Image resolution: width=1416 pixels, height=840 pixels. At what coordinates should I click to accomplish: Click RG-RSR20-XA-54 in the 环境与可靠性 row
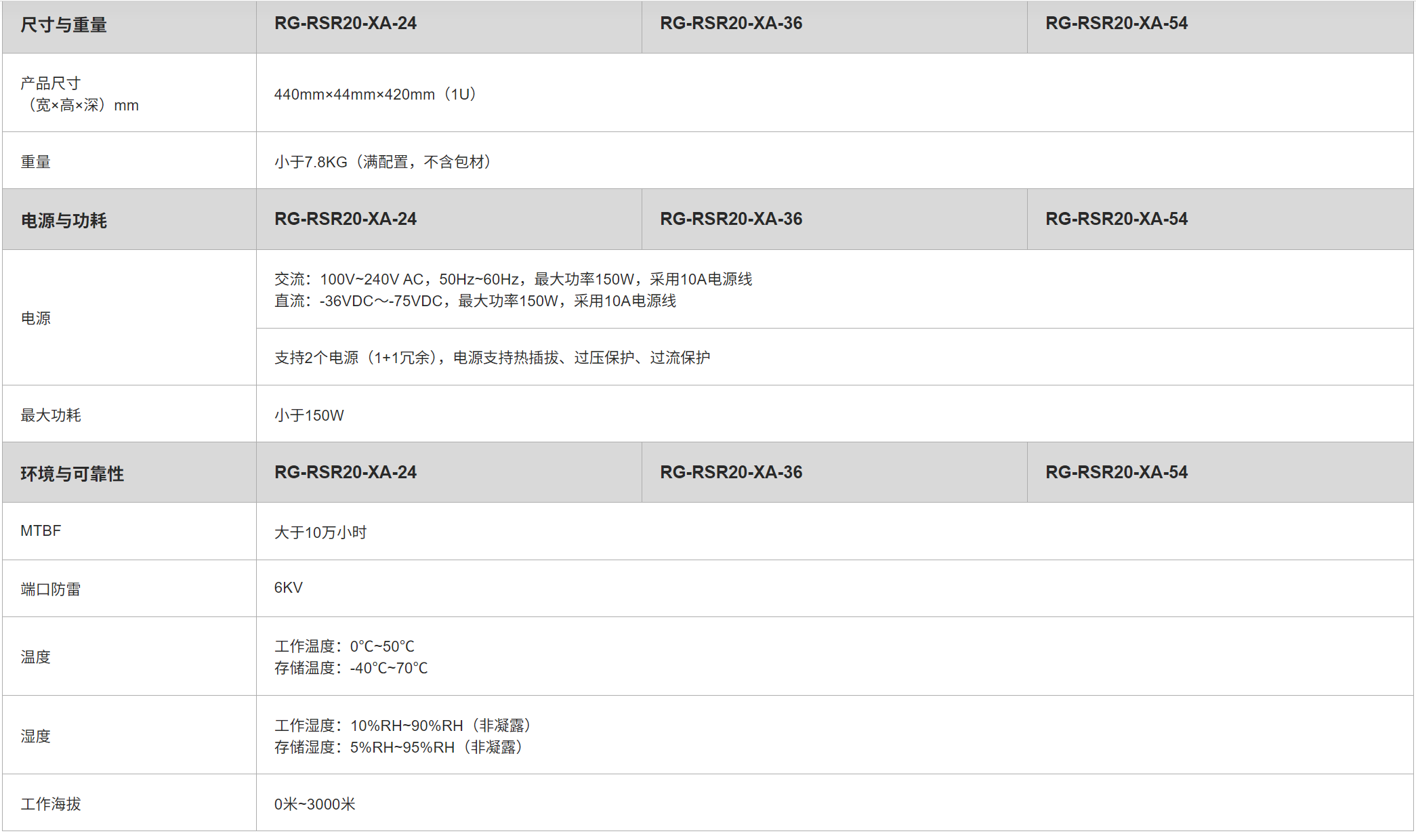[1116, 473]
